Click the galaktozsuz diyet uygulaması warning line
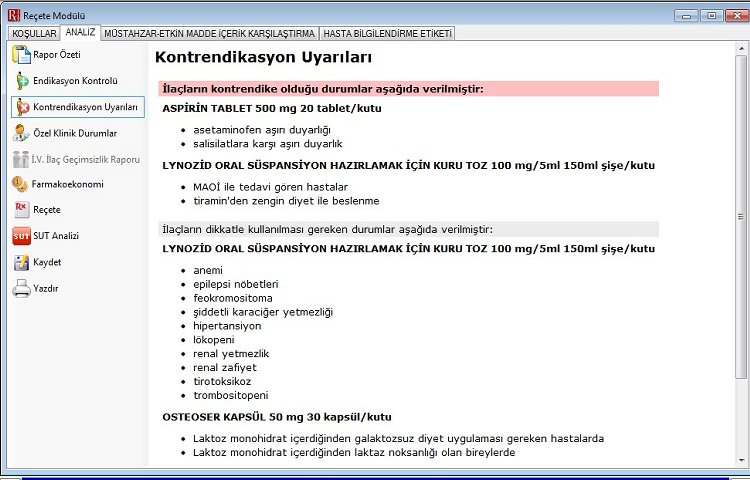Image resolution: width=750 pixels, height=480 pixels. [x=398, y=438]
